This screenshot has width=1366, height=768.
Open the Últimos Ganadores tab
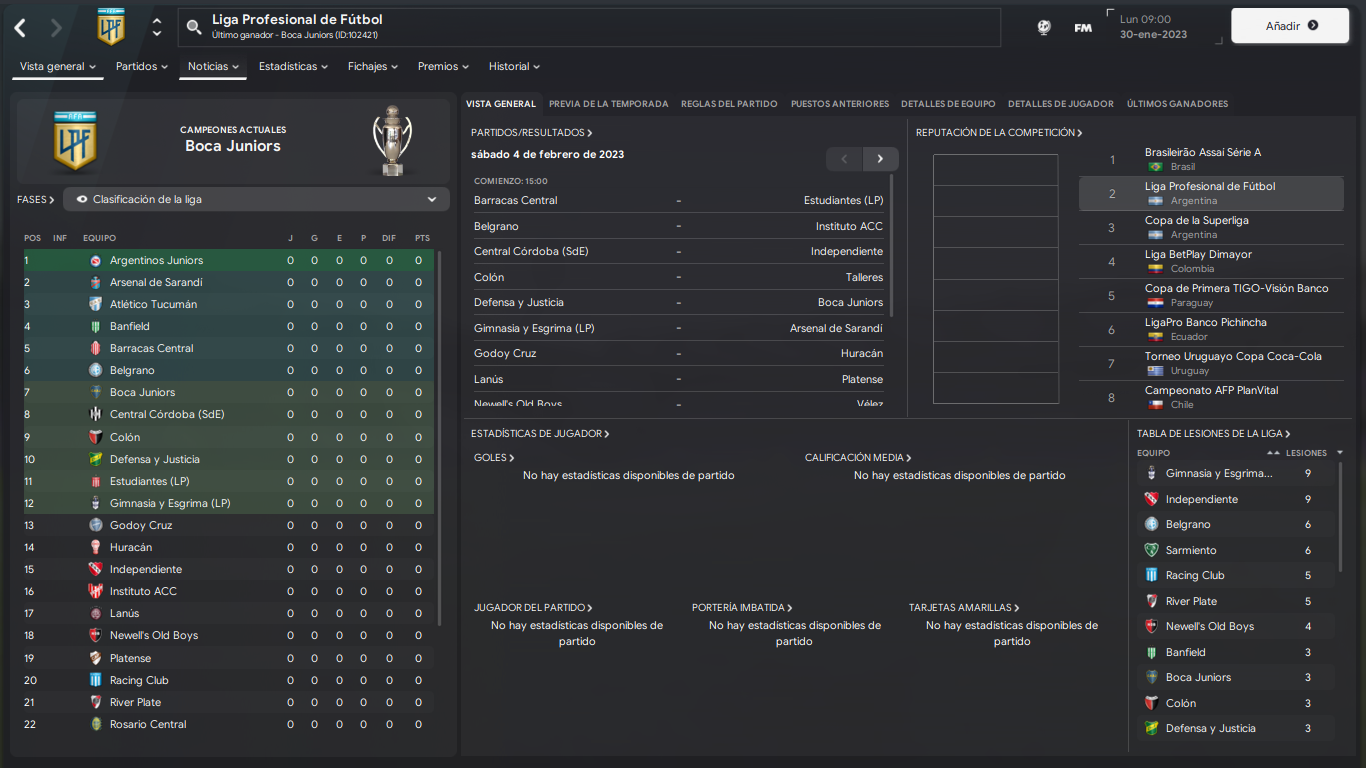click(x=1177, y=104)
